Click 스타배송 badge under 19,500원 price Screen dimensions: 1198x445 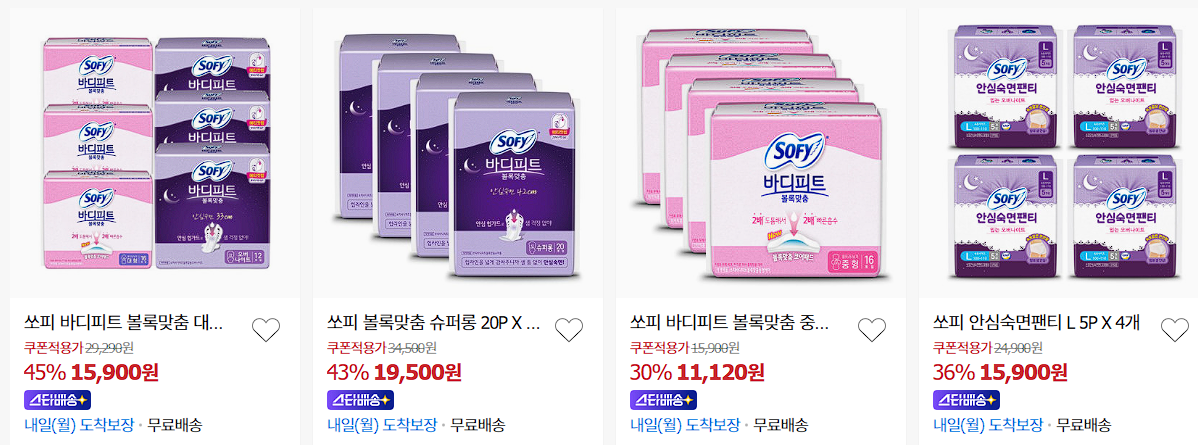pyautogui.click(x=361, y=400)
